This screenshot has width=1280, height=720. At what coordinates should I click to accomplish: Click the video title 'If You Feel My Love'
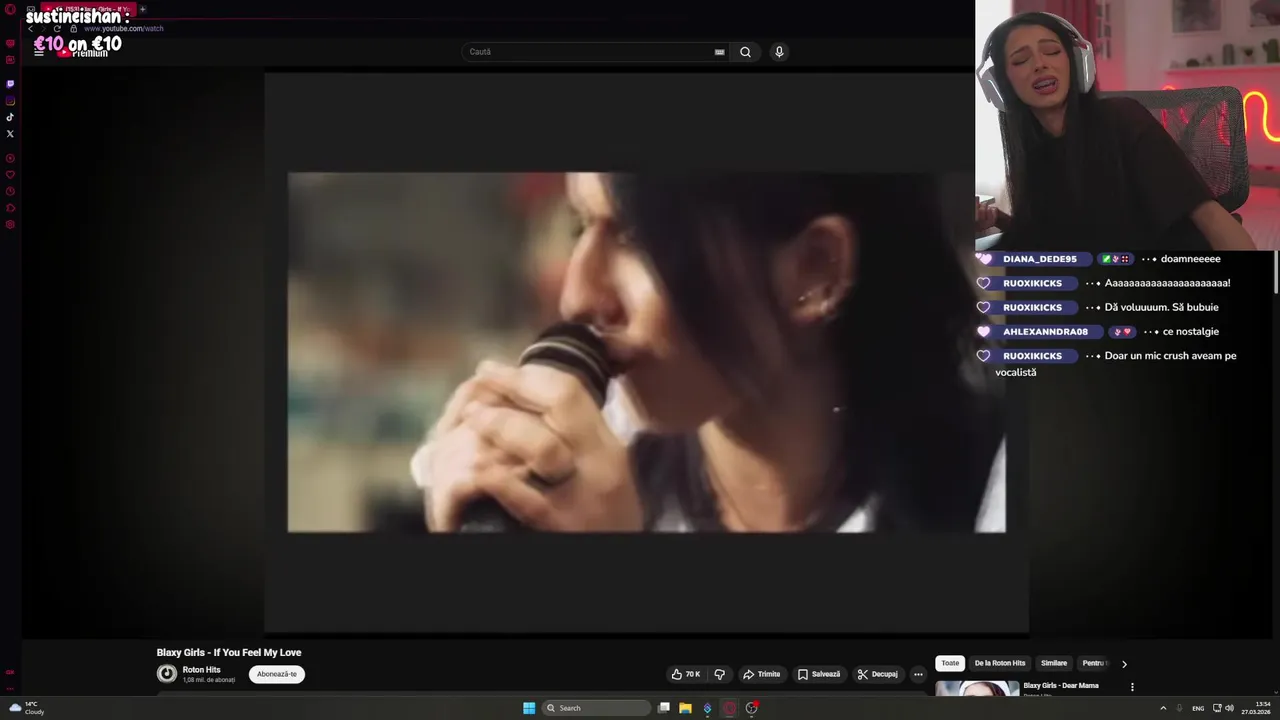pos(229,652)
